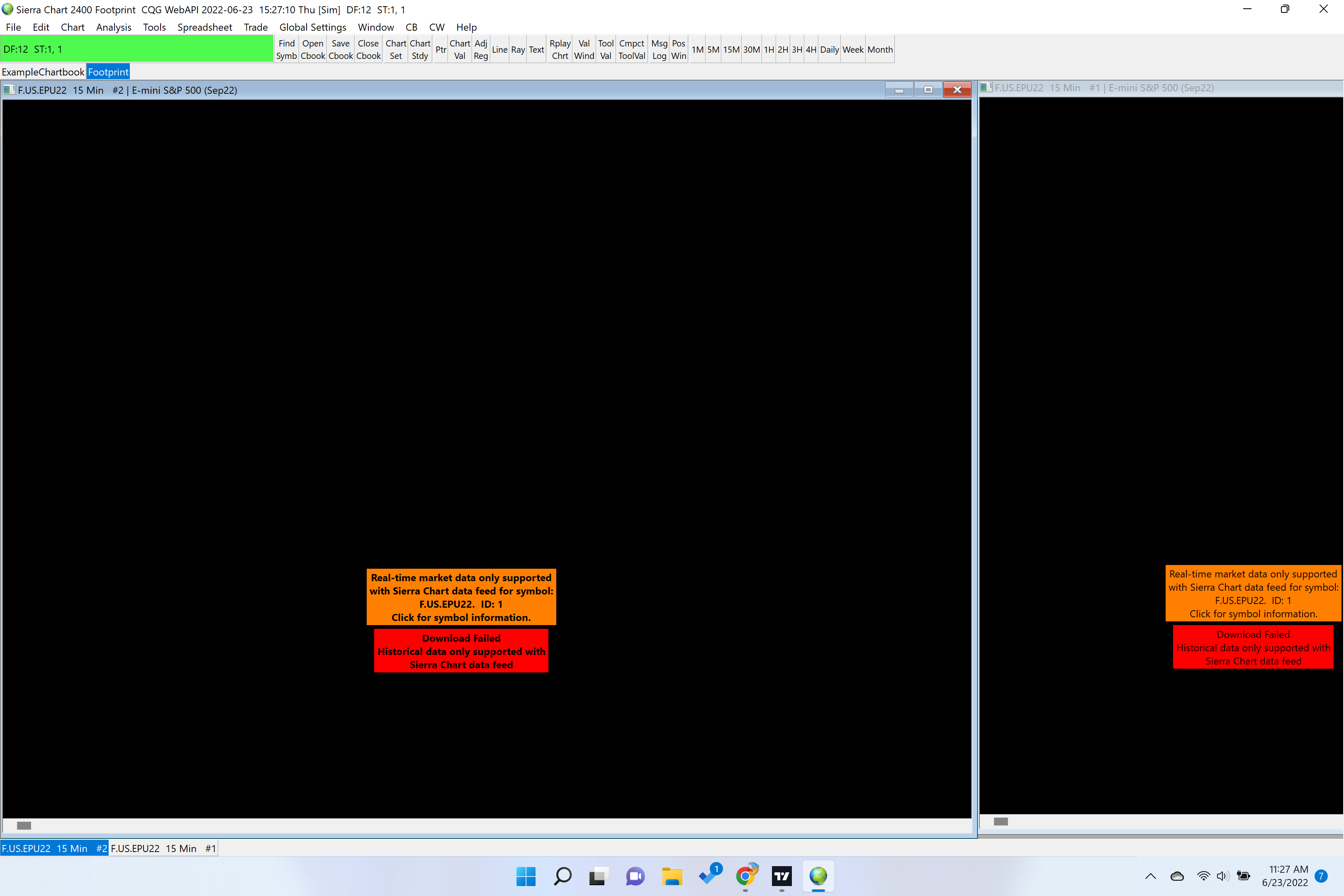The height and width of the screenshot is (896, 1344).
Task: Set timeframe to 1M
Action: (697, 49)
